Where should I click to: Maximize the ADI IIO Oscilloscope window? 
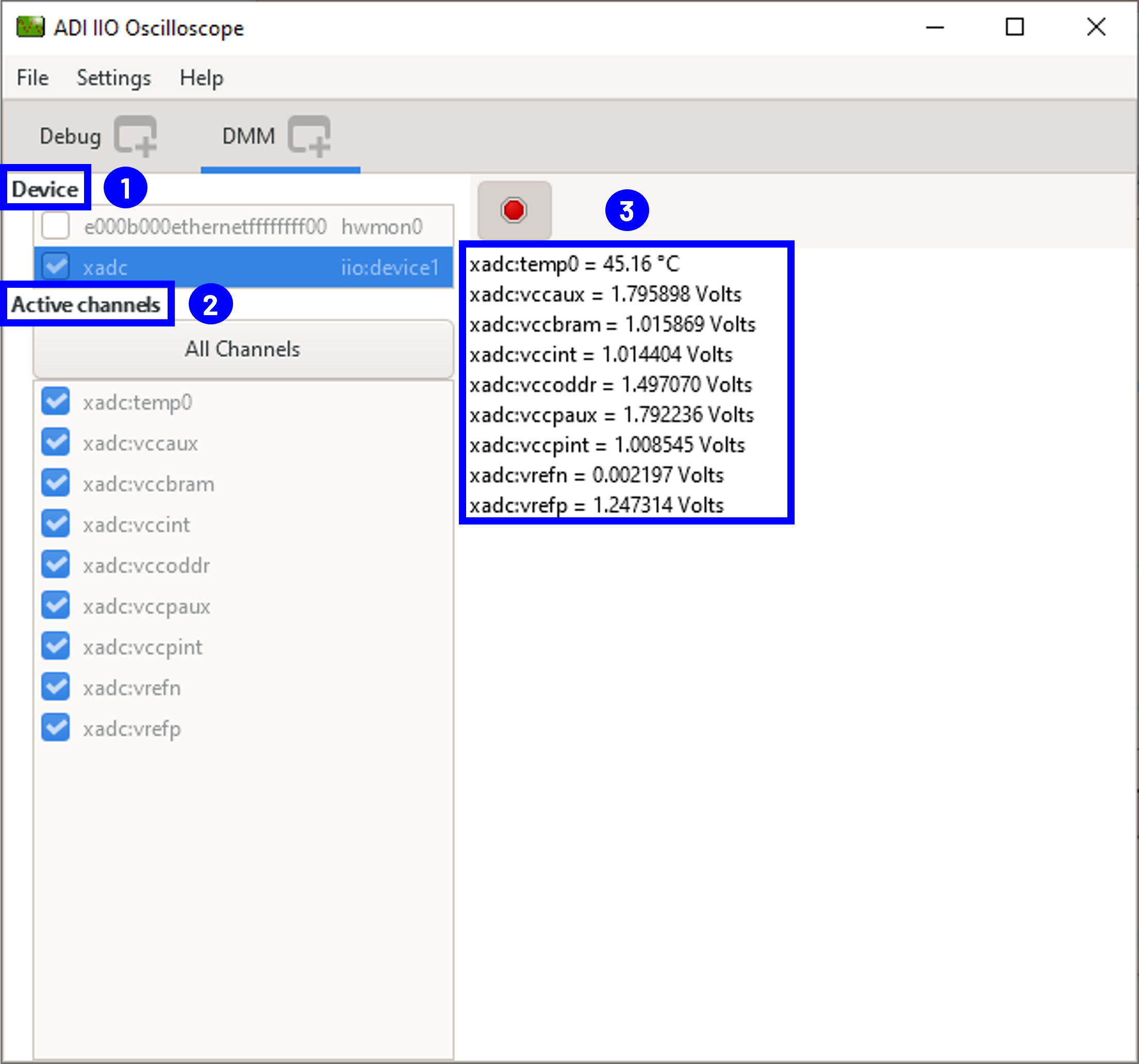click(1015, 27)
